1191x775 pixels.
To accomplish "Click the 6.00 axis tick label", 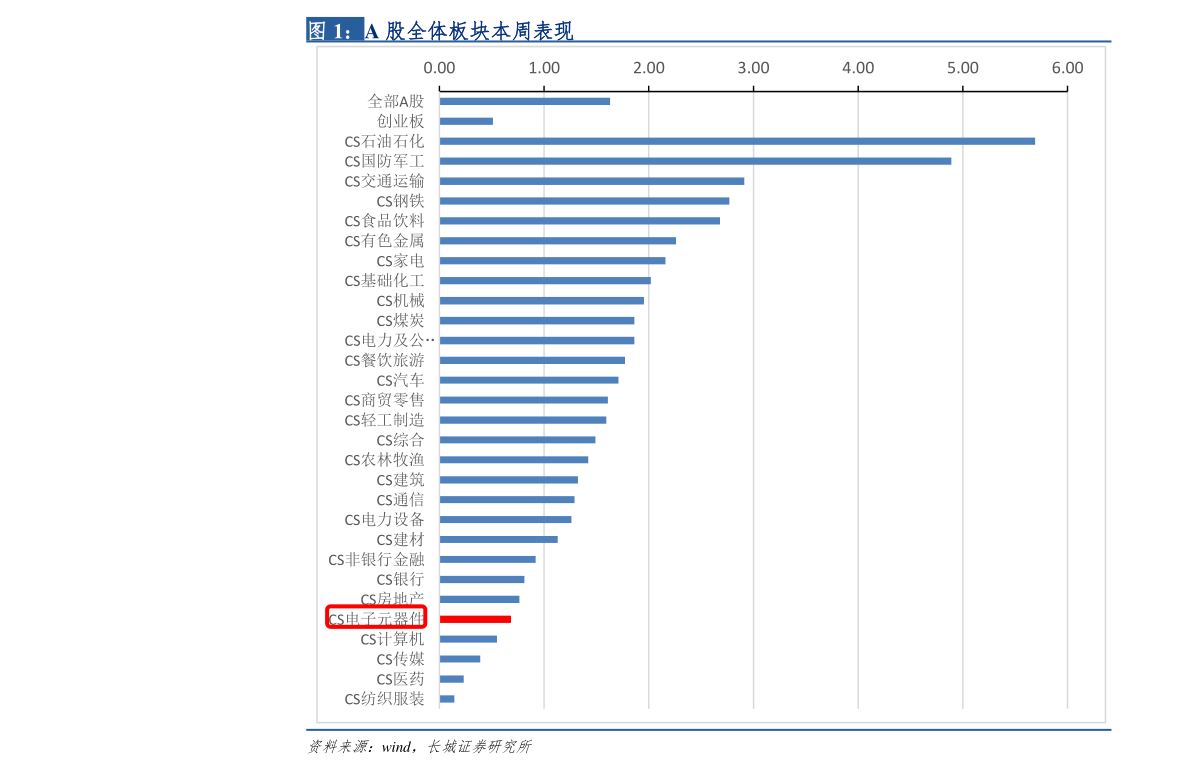I will point(1067,68).
